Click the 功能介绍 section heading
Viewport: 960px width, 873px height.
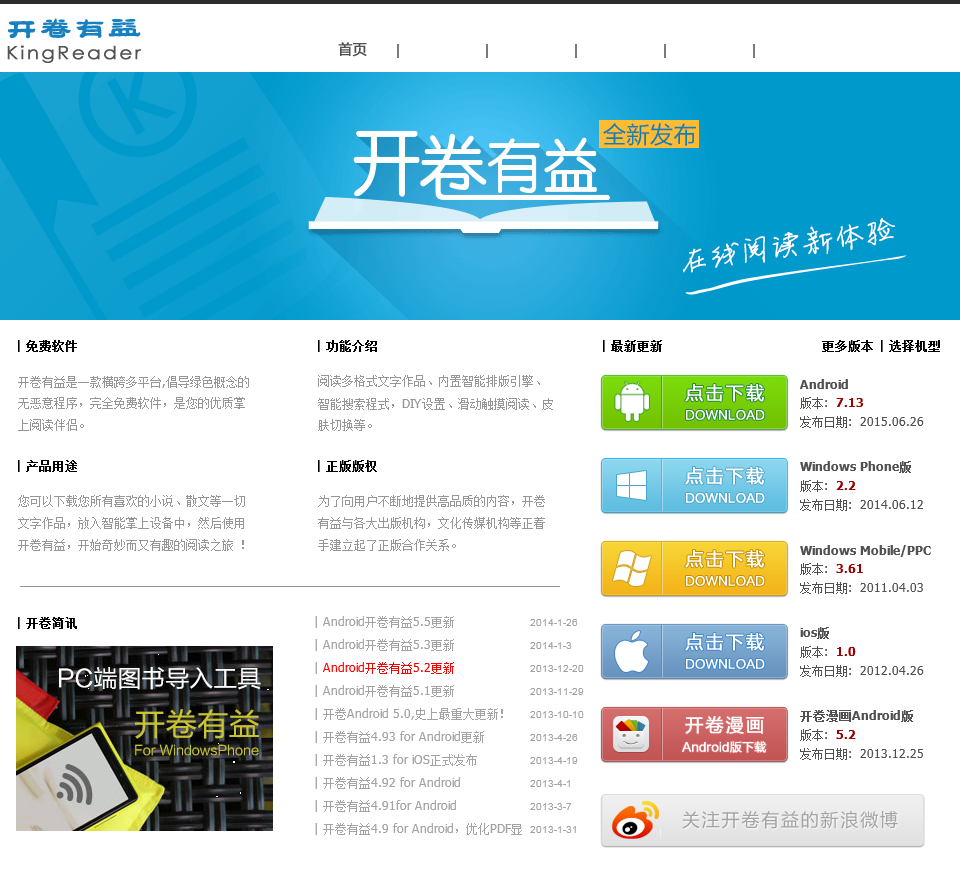[x=351, y=347]
